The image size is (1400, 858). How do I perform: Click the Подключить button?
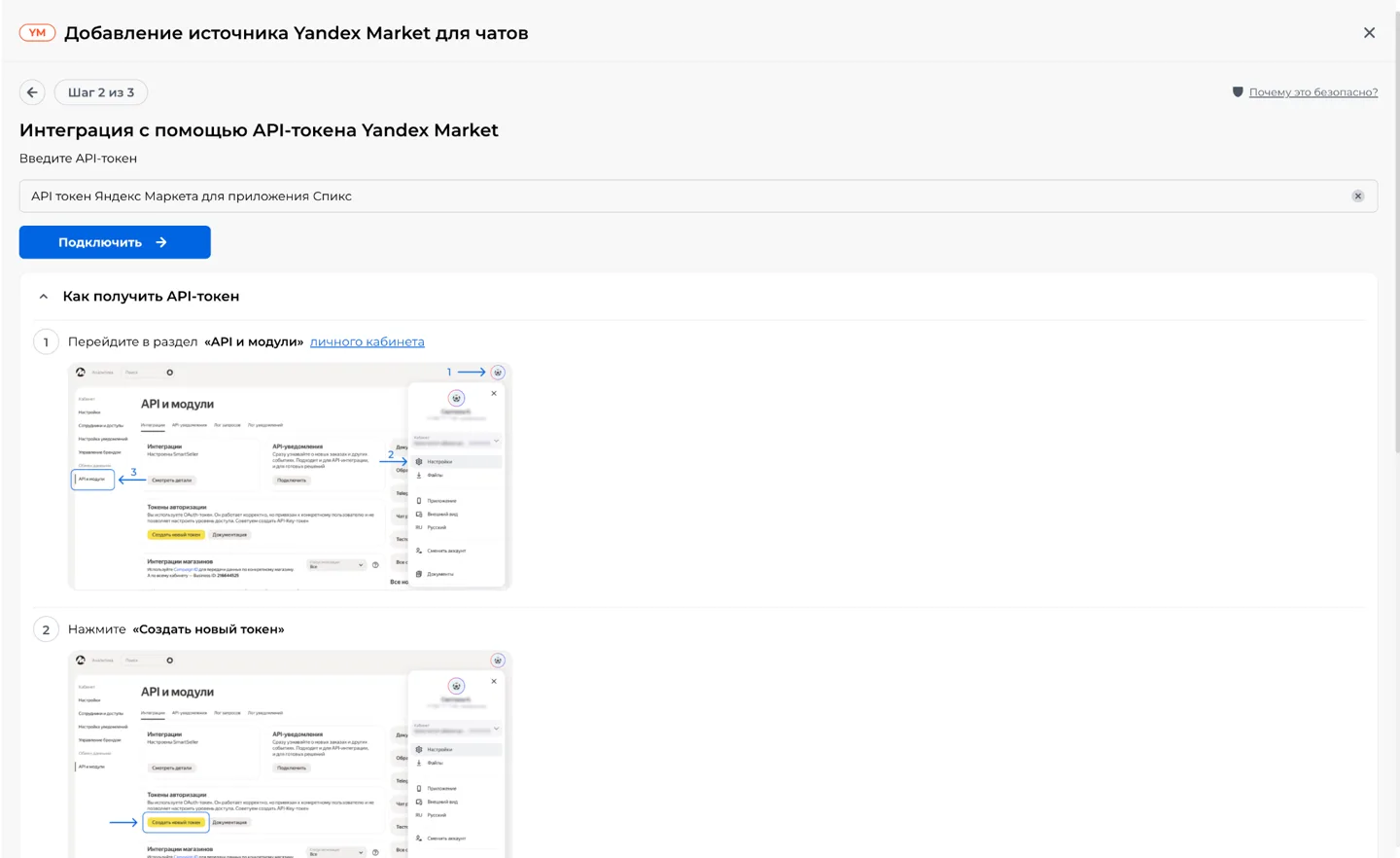point(115,242)
